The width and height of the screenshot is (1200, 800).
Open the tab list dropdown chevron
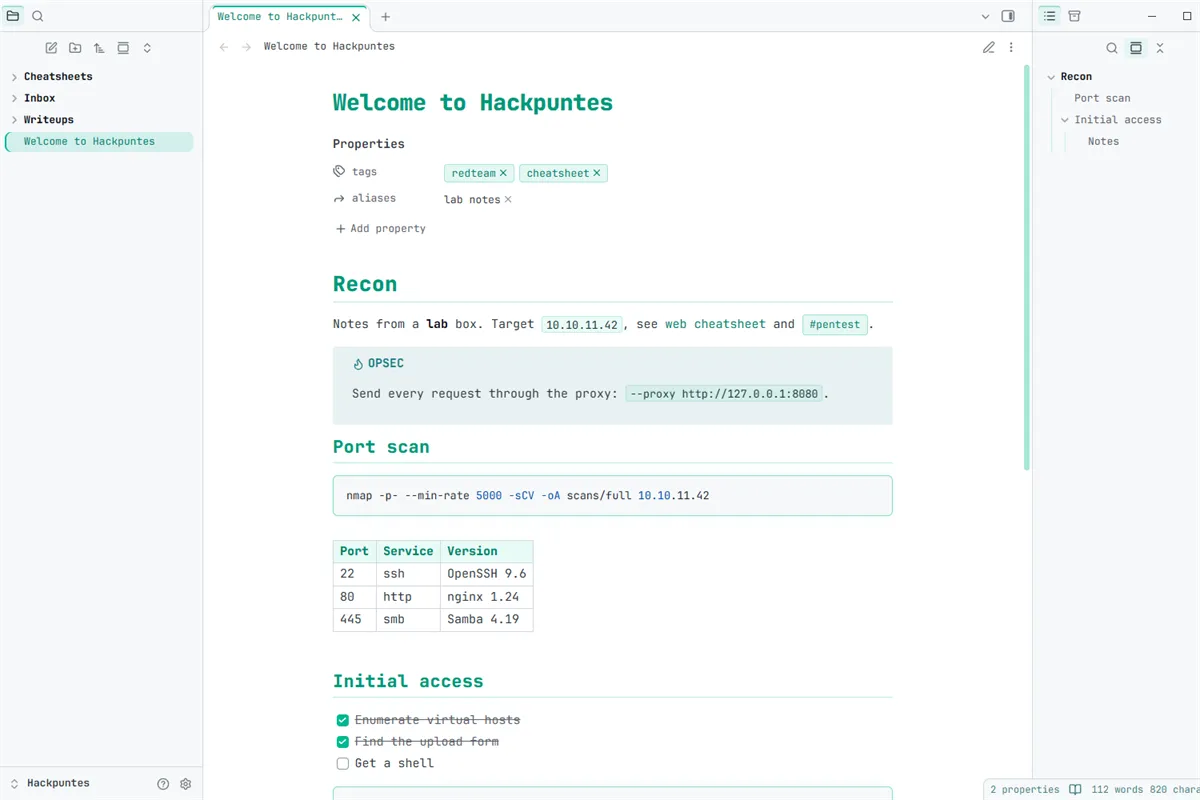click(x=985, y=17)
